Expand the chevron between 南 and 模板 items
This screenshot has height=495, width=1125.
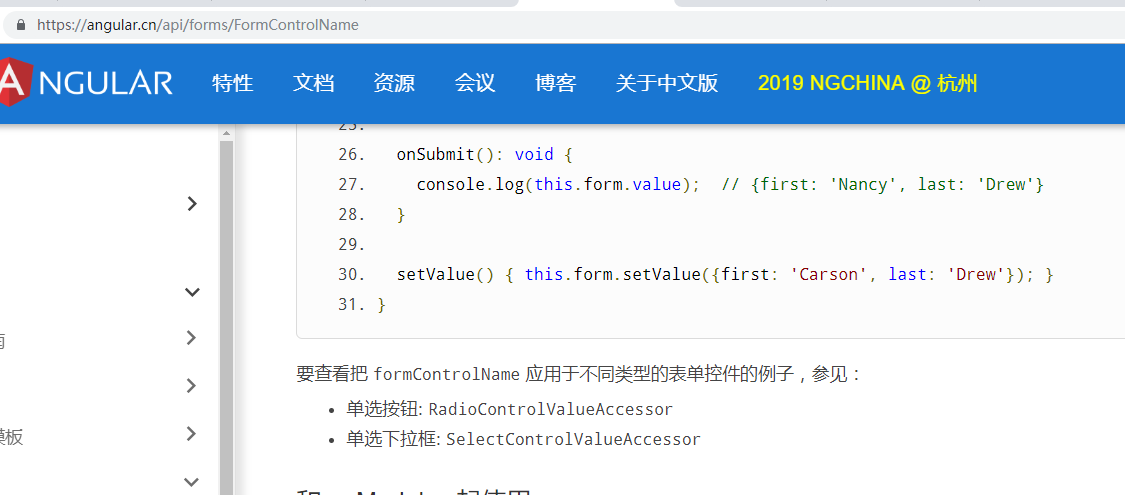click(x=192, y=386)
